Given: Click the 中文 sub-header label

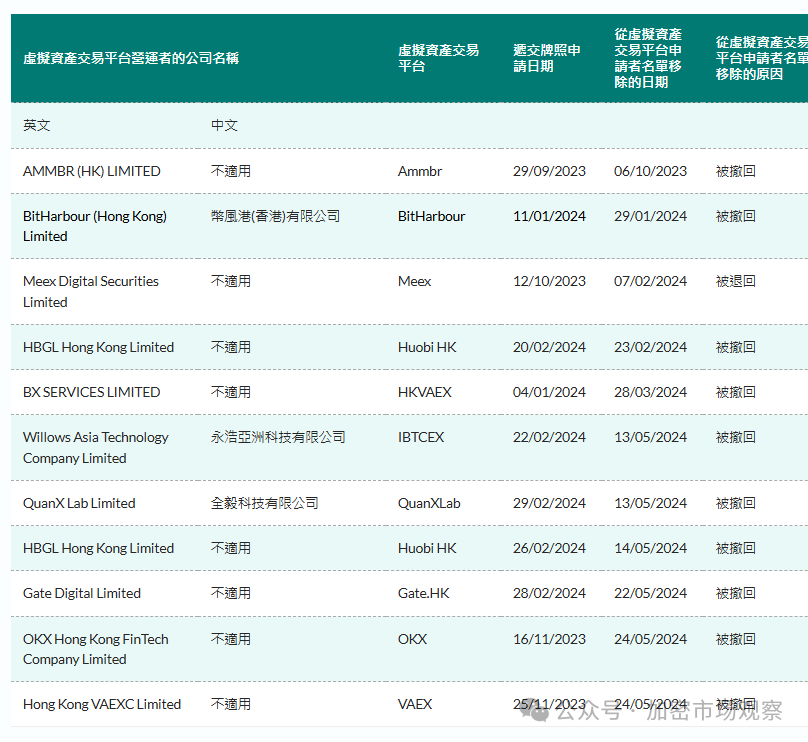Looking at the screenshot, I should [224, 125].
